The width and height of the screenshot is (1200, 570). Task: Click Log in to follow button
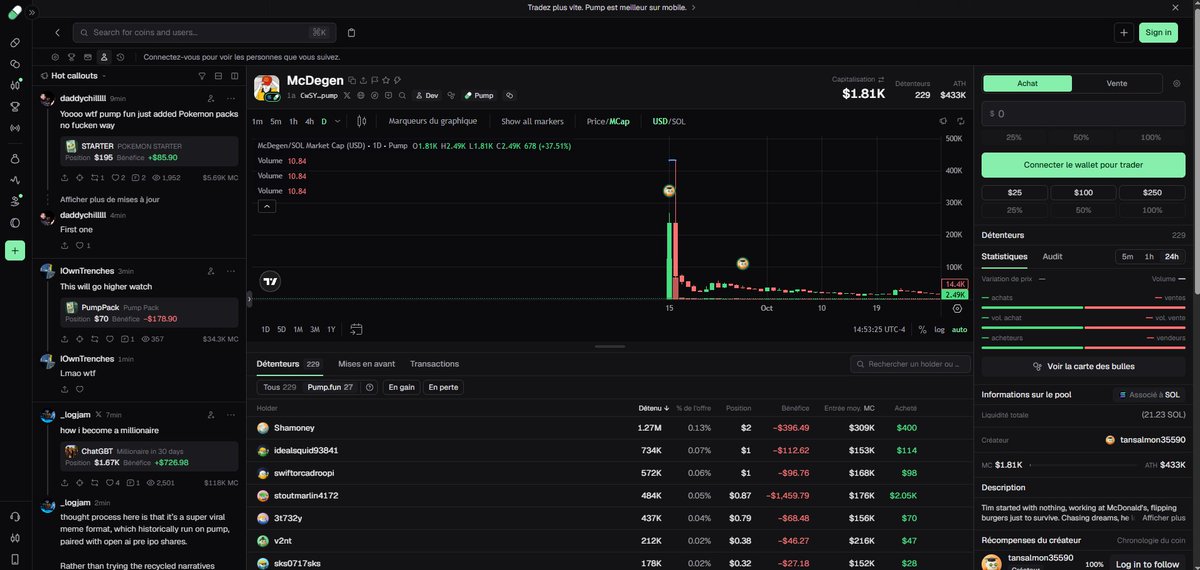coord(1147,564)
